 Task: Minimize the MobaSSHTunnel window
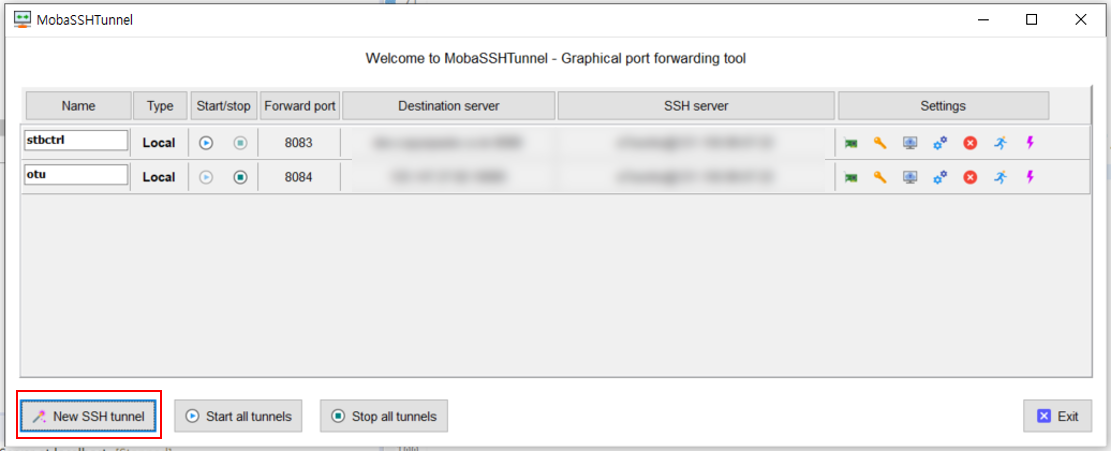984,20
